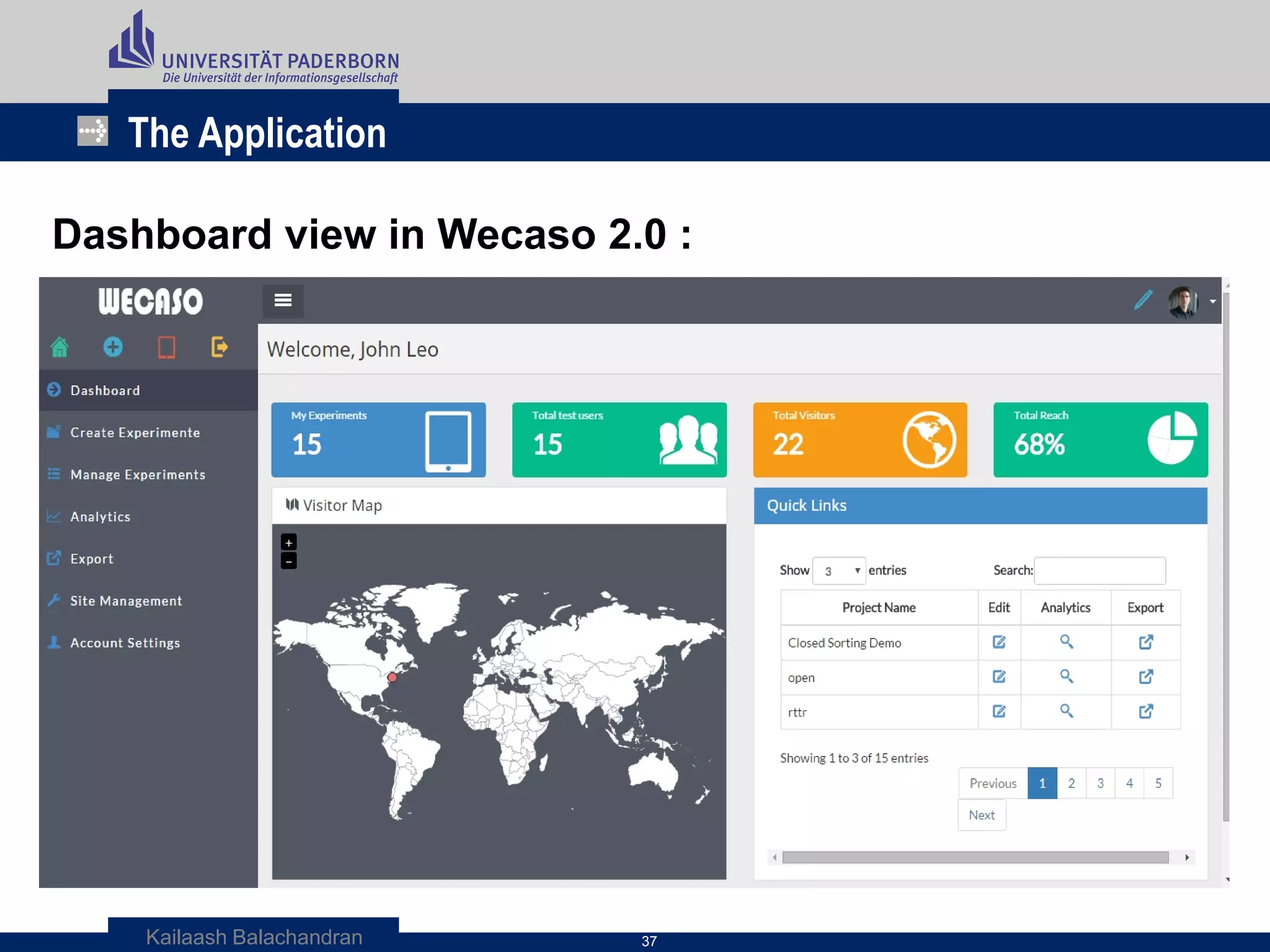1270x952 pixels.
Task: View analytics for the open project
Action: pos(1066,676)
